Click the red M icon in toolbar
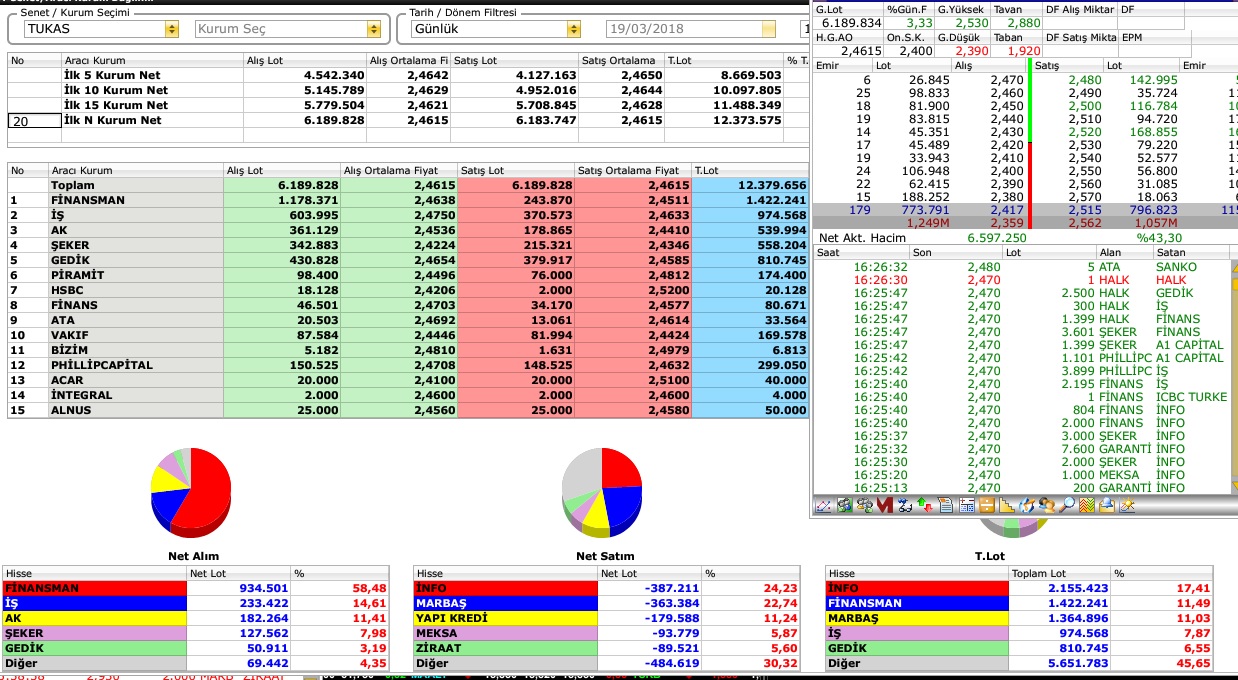 (885, 506)
